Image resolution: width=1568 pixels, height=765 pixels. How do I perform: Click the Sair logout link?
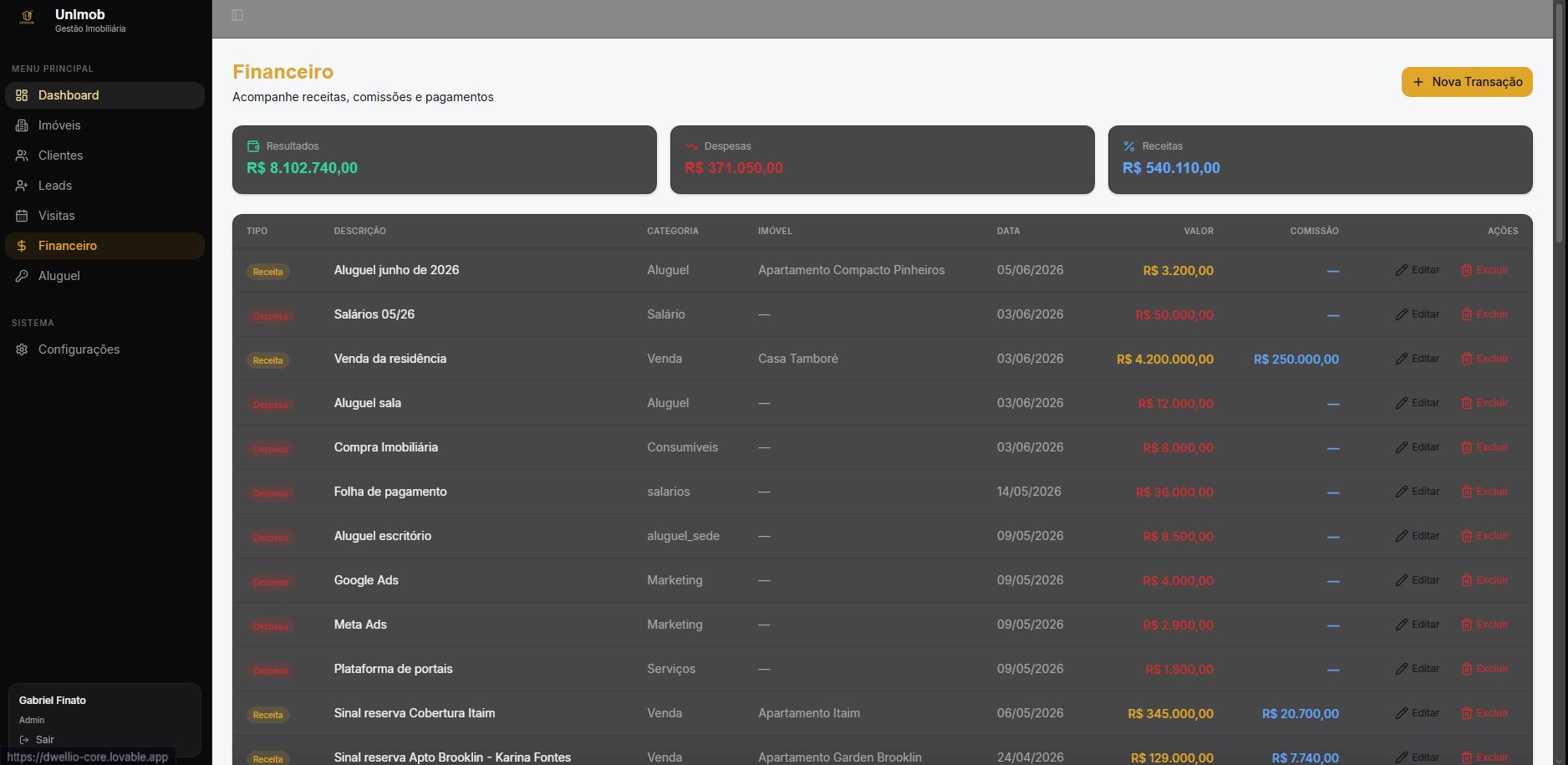click(37, 740)
